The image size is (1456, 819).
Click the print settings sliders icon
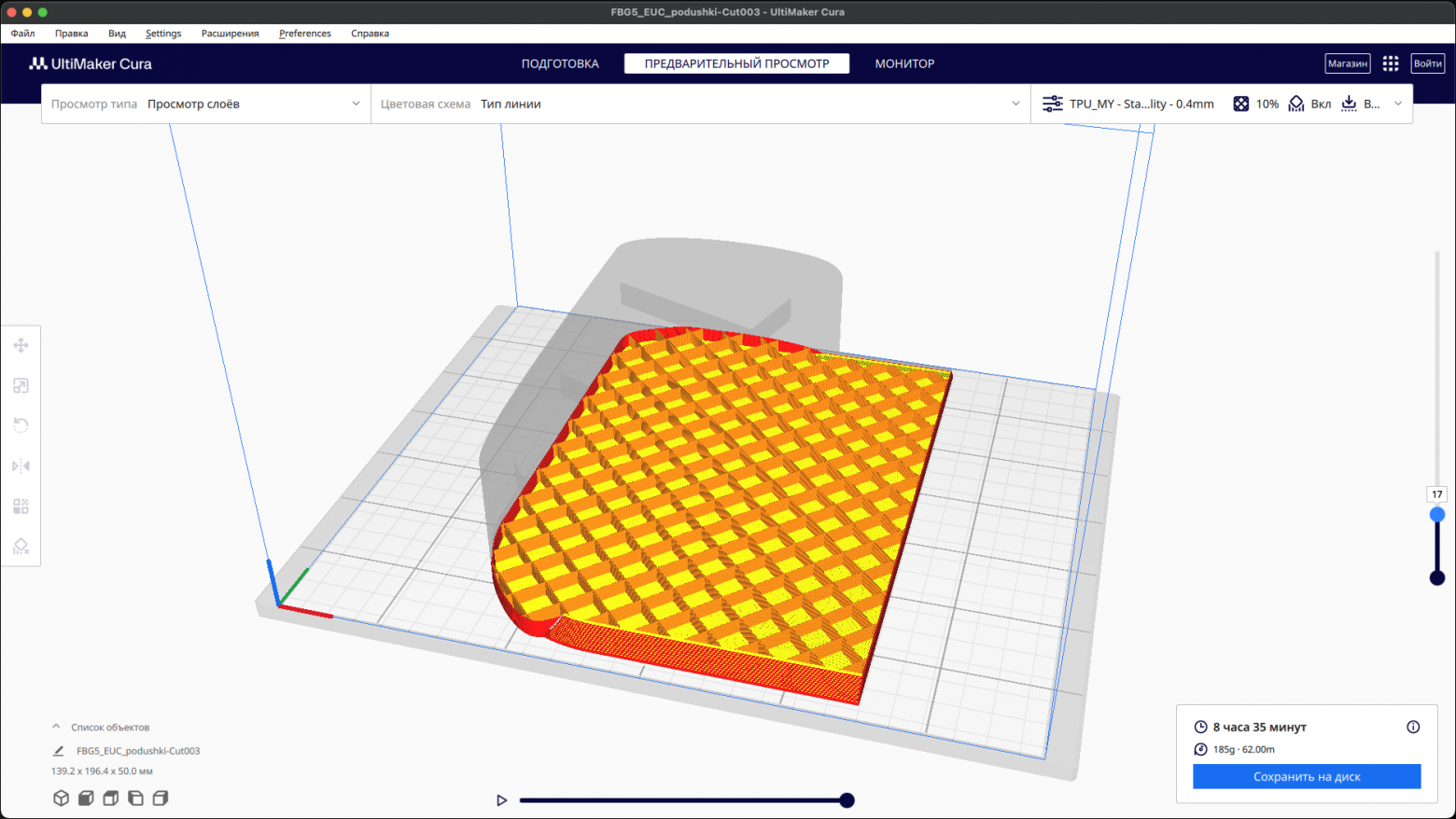pos(1052,104)
